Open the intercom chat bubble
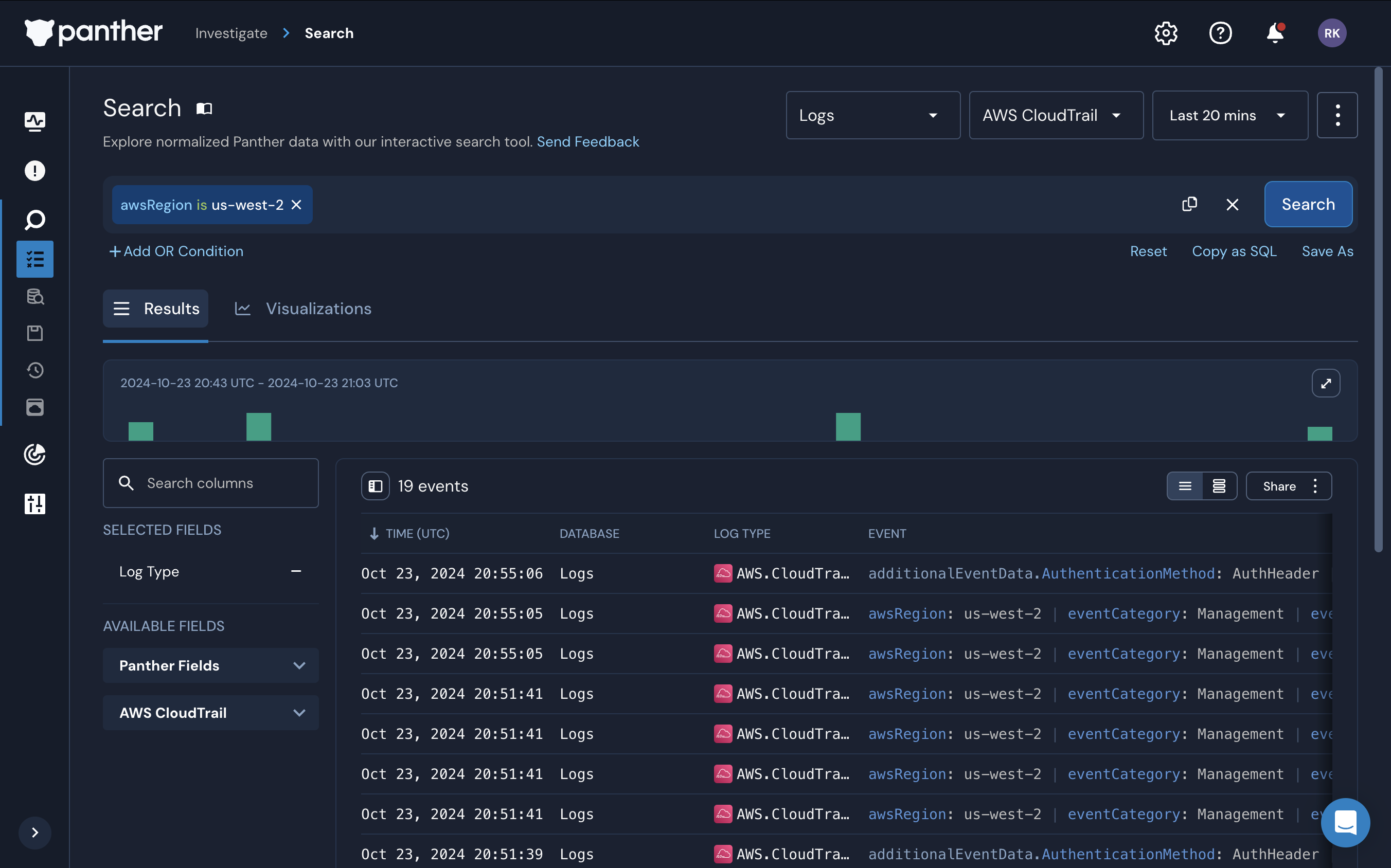Image resolution: width=1391 pixels, height=868 pixels. coord(1346,823)
